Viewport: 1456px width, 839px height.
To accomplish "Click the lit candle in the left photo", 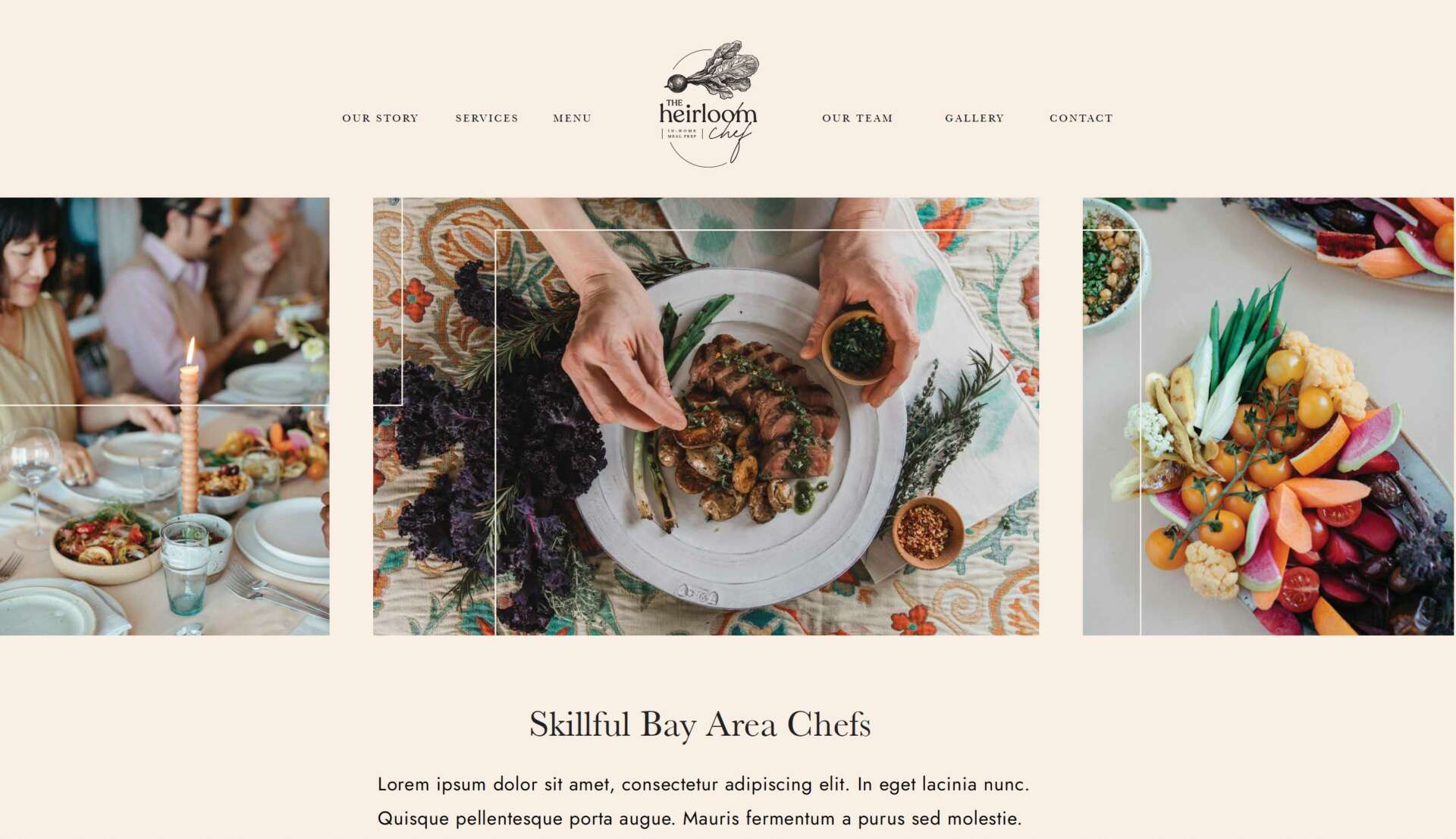I will (x=190, y=426).
